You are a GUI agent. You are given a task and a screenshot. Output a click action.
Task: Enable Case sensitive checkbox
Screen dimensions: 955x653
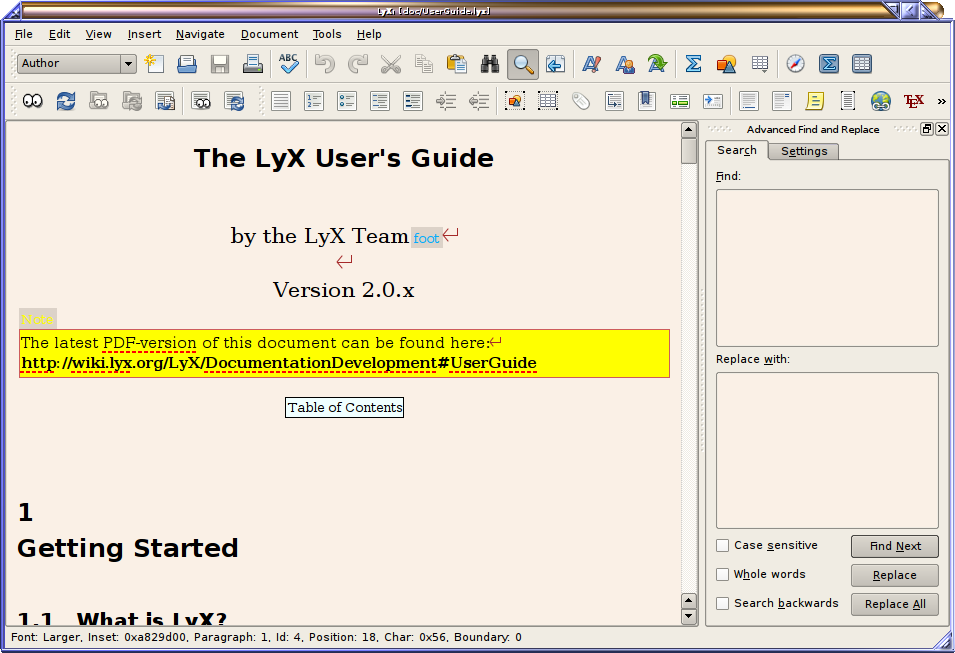tap(722, 545)
